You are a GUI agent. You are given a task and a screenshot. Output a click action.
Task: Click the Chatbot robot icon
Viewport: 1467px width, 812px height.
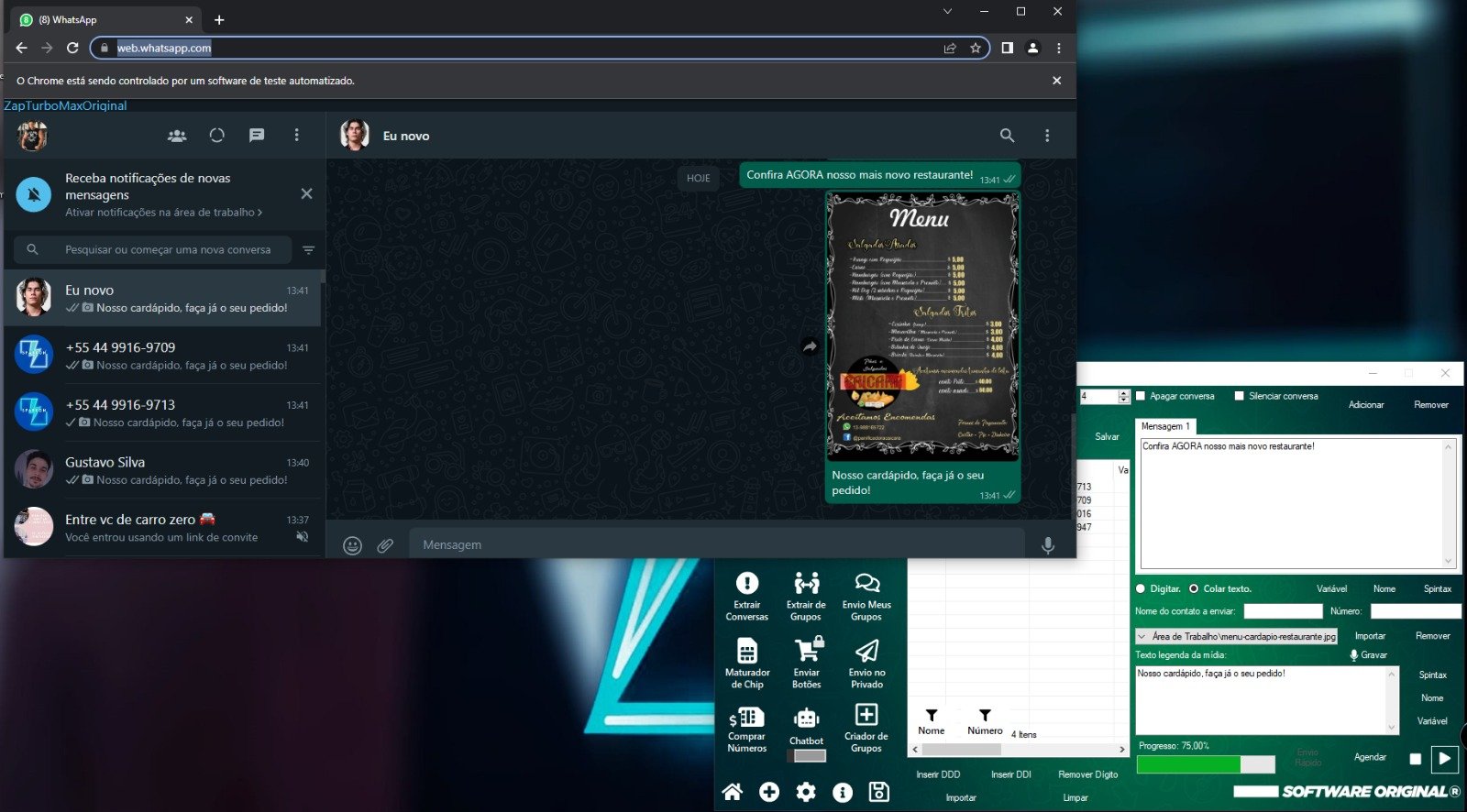coord(807,719)
